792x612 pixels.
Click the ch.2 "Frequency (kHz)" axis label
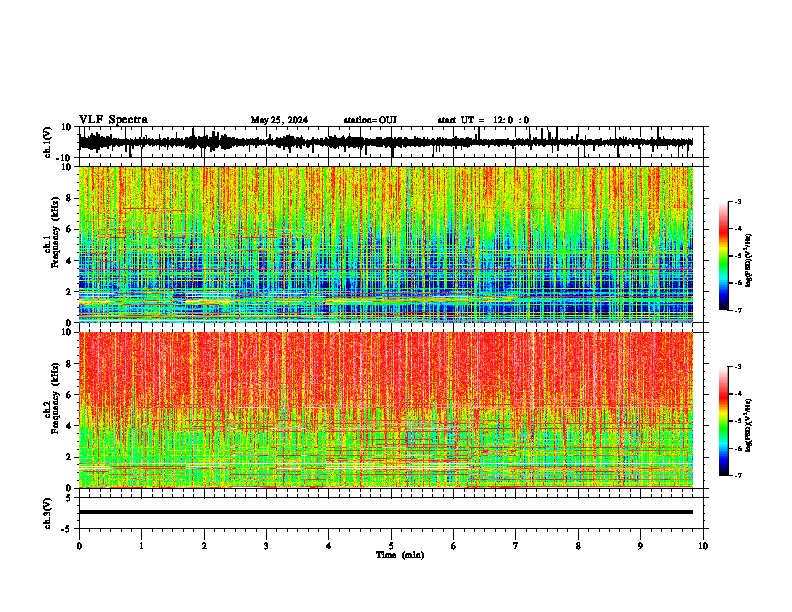point(55,398)
